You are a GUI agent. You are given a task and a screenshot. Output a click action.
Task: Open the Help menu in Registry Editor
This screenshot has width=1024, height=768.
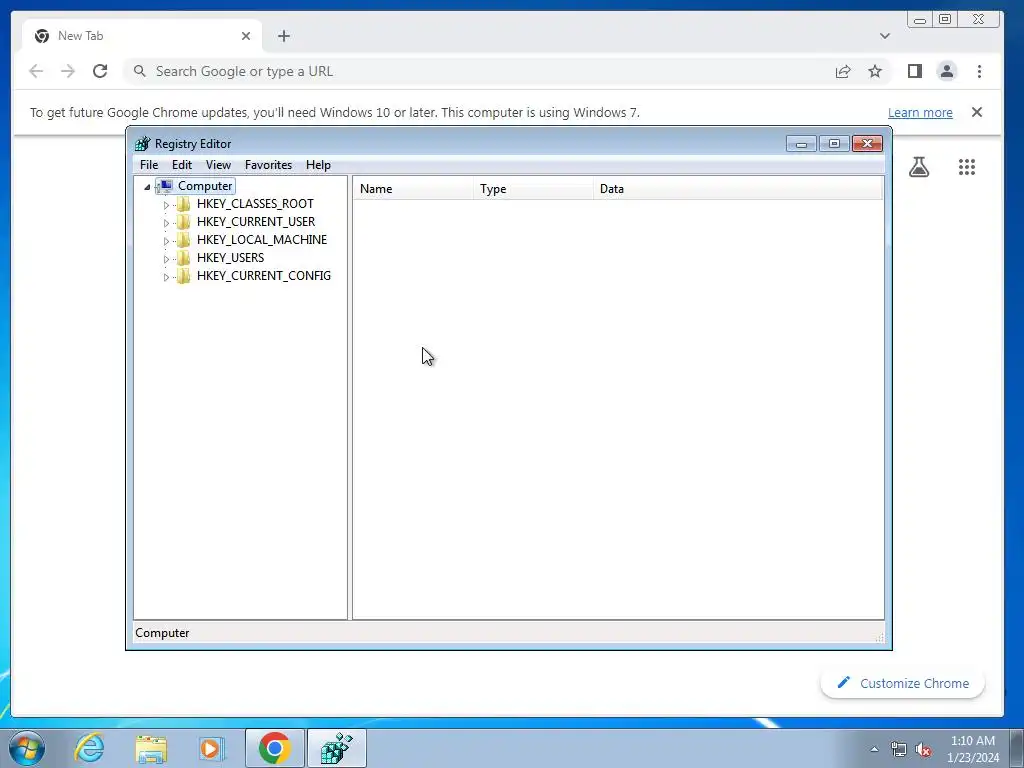pos(318,165)
